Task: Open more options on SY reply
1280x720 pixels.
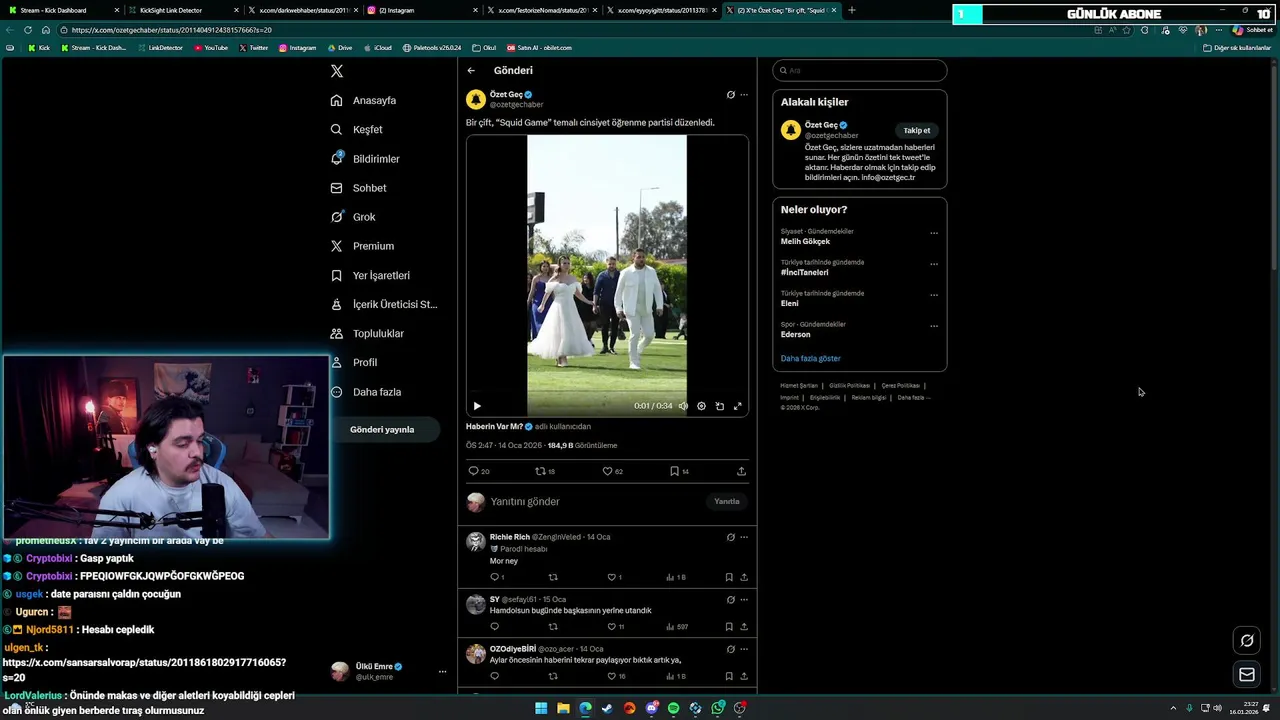Action: (x=744, y=600)
